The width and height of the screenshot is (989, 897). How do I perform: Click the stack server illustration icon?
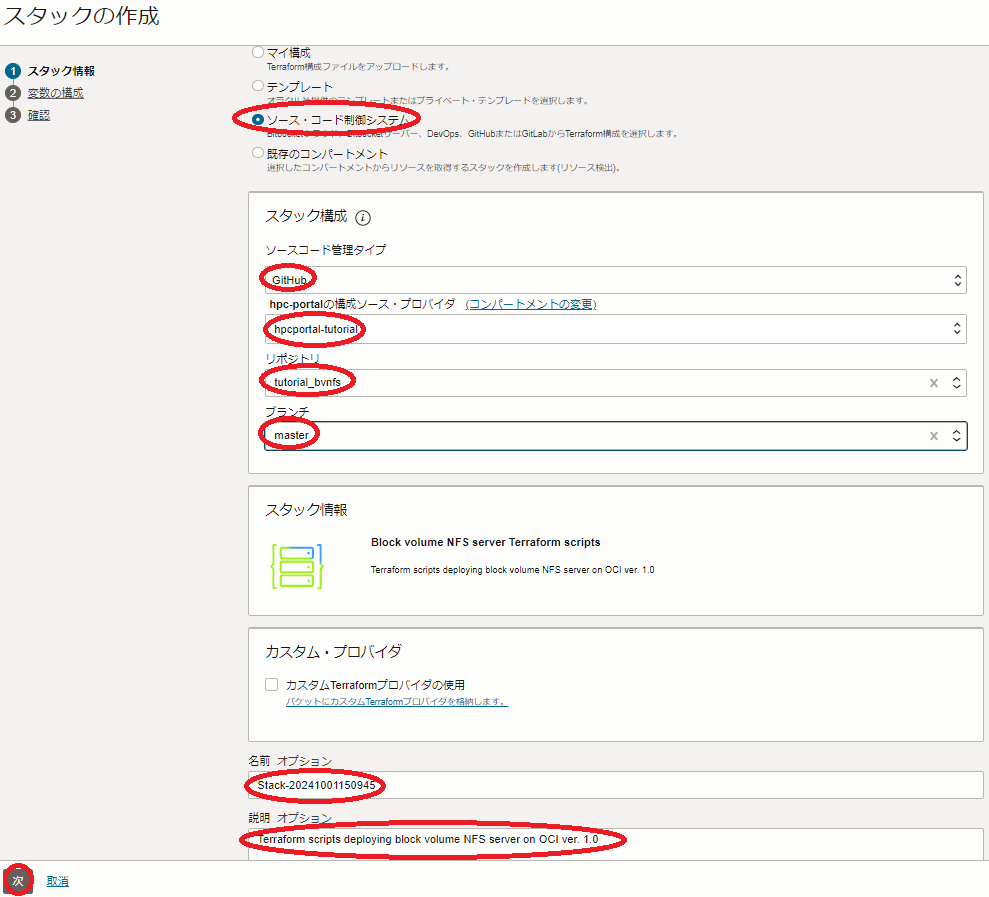tap(297, 565)
